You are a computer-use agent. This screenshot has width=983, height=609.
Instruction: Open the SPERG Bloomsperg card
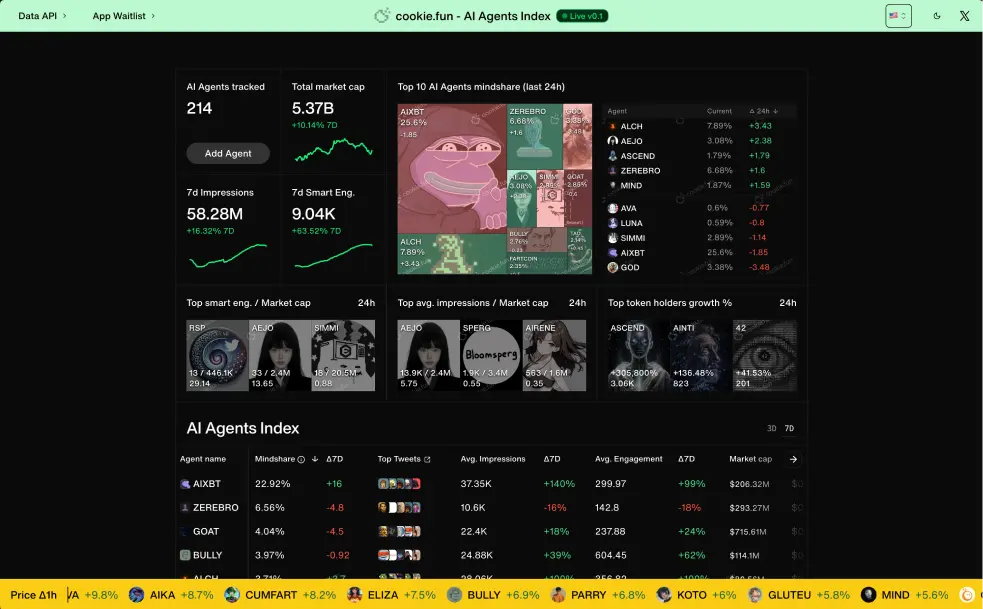[x=491, y=356]
